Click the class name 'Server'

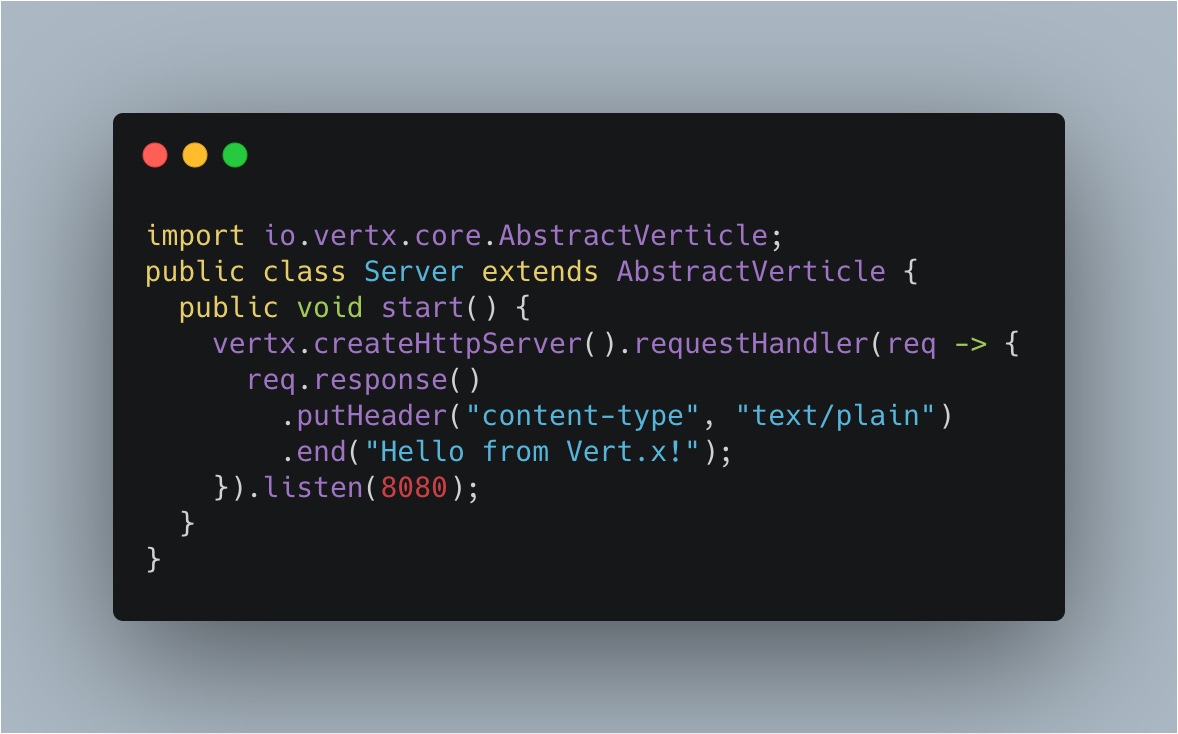point(414,271)
